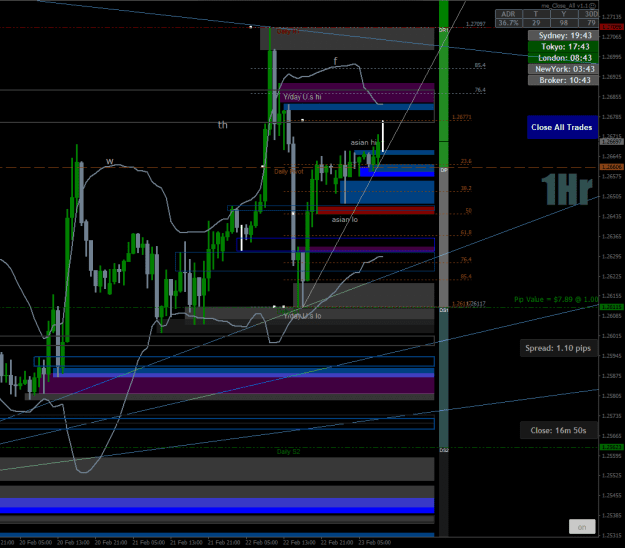Click the 36.7% ADR value cell
Image resolution: width=625 pixels, height=548 pixels.
pos(508,23)
